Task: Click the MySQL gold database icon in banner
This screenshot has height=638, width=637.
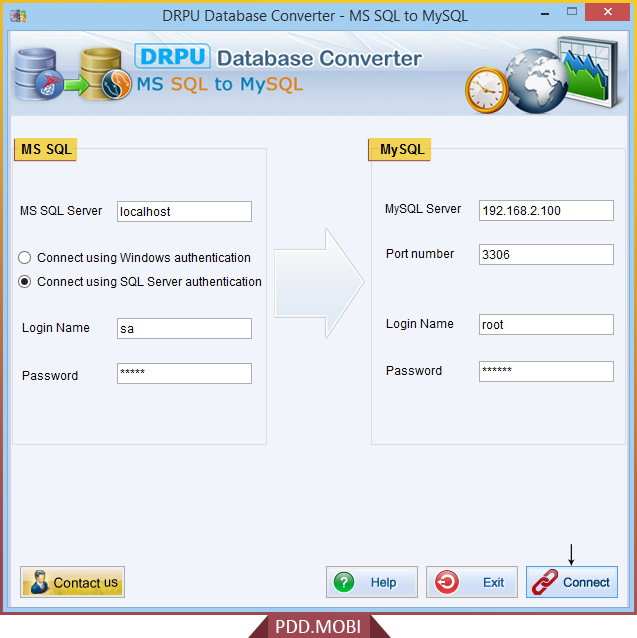Action: (106, 74)
